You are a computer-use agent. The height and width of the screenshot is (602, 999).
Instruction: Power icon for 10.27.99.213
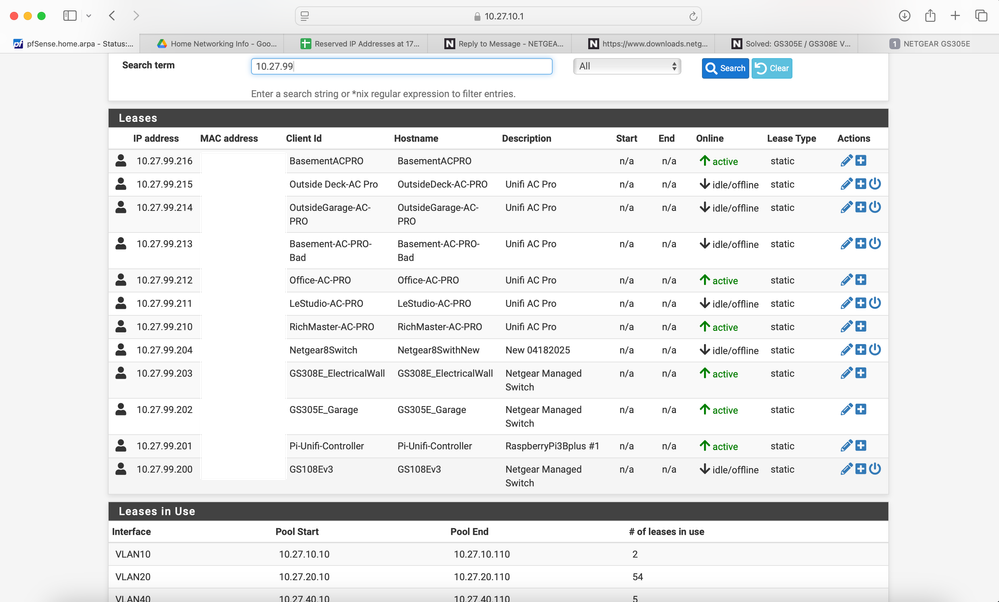click(x=875, y=243)
